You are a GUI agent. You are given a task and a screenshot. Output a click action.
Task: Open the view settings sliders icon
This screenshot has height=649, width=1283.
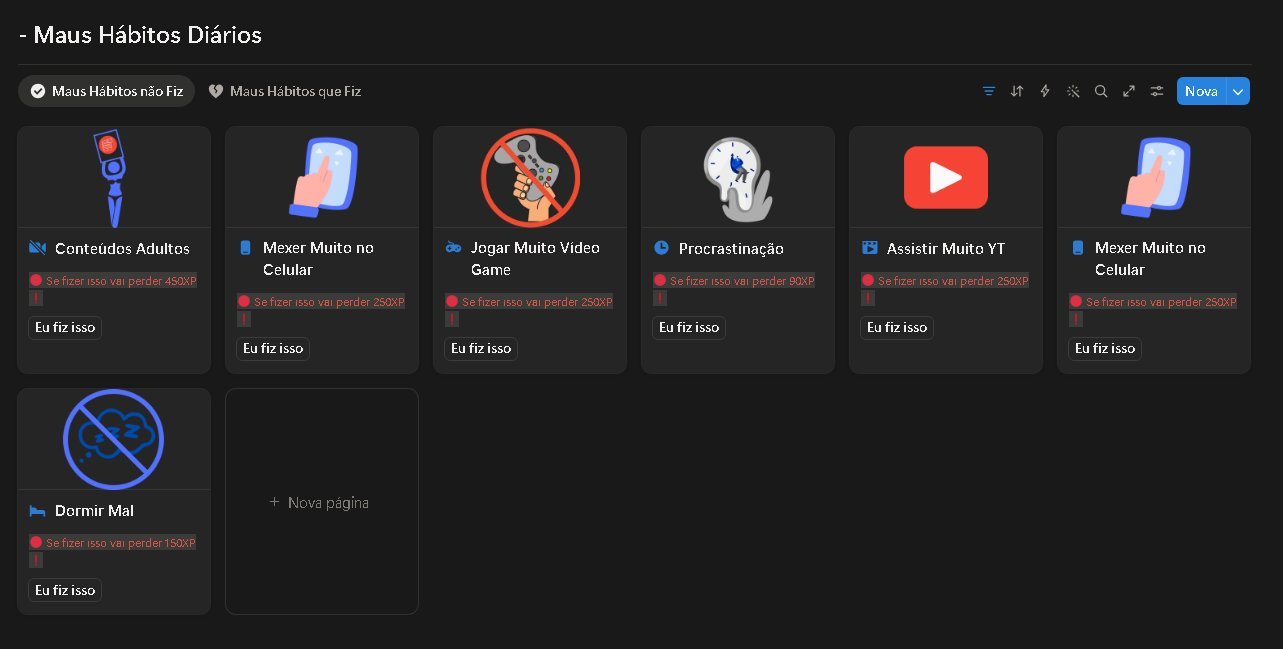click(x=1157, y=91)
